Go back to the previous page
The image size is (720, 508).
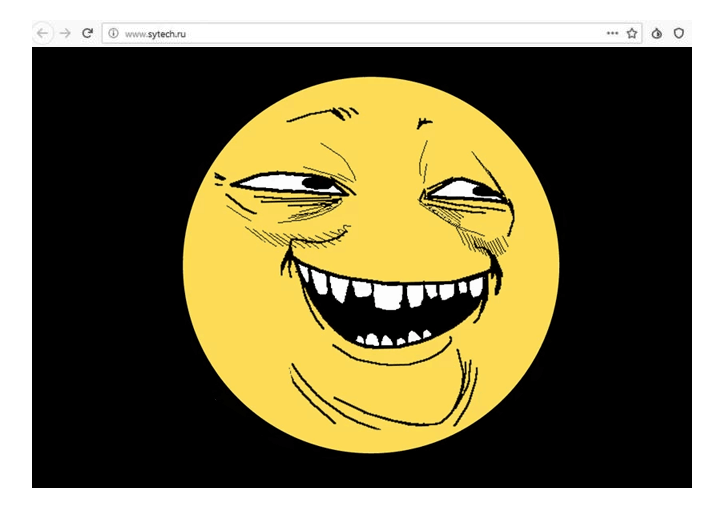[x=43, y=34]
